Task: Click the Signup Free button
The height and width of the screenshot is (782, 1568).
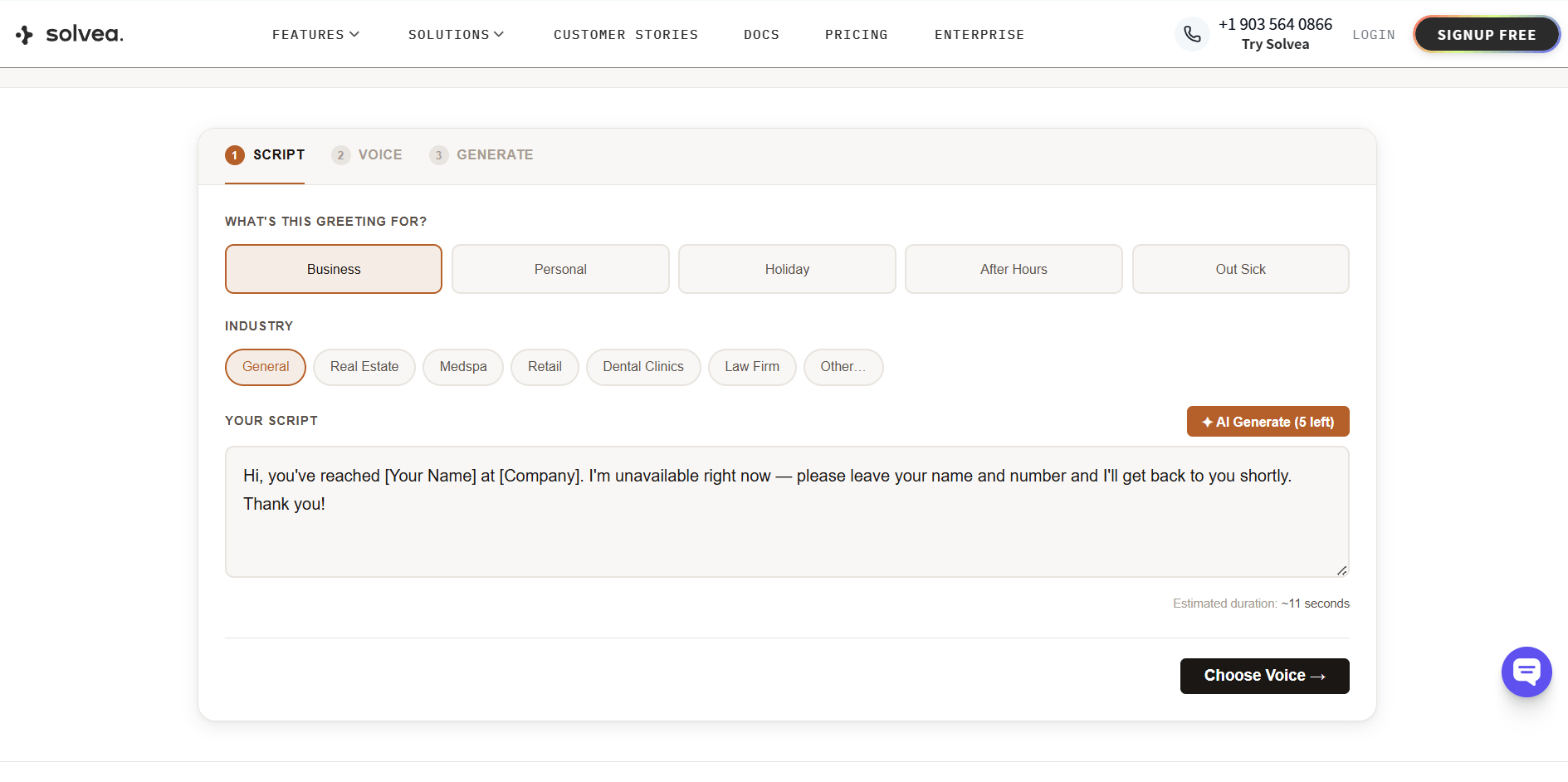Action: (1486, 34)
